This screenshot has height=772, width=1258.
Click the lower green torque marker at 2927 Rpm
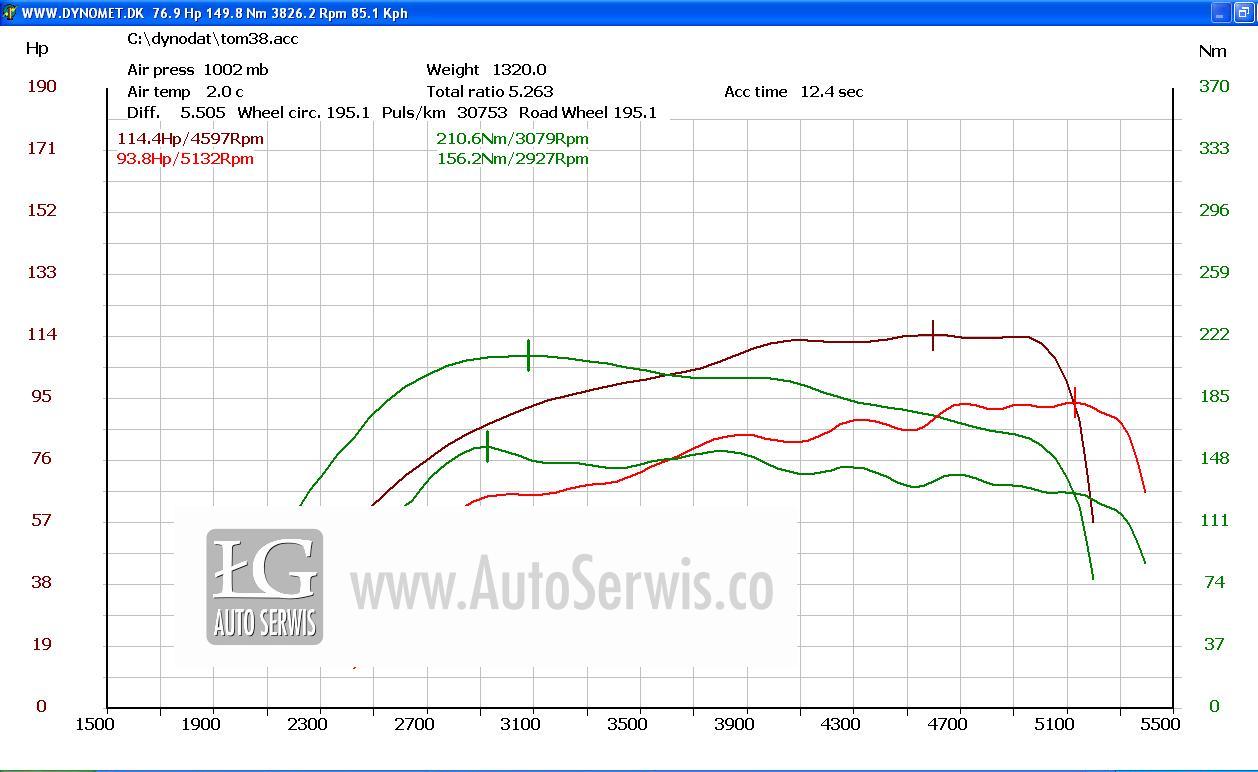coord(487,446)
